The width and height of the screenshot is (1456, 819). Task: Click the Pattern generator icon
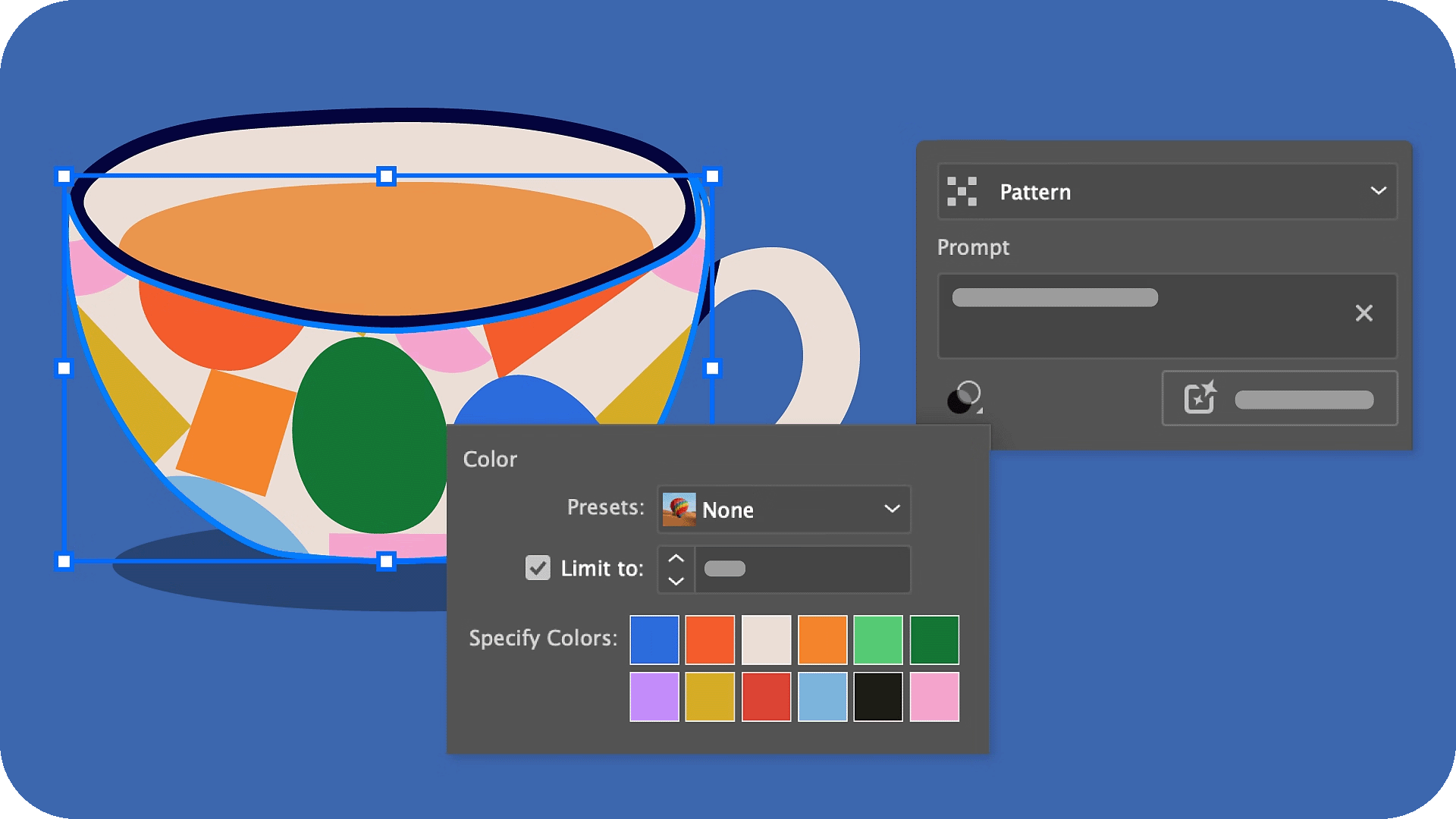click(963, 192)
